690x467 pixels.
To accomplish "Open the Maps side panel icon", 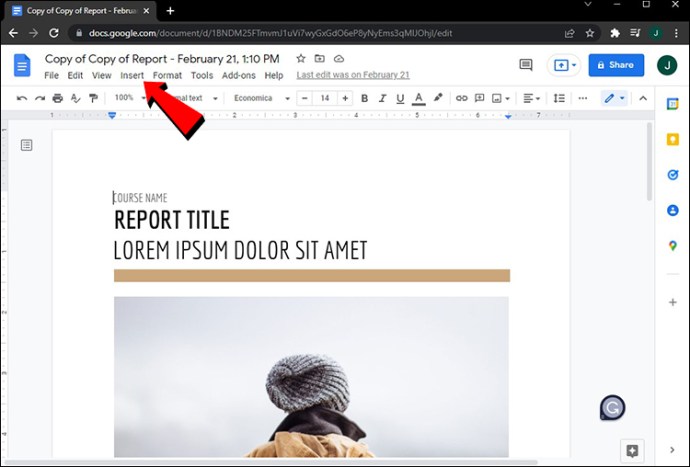I will (672, 246).
